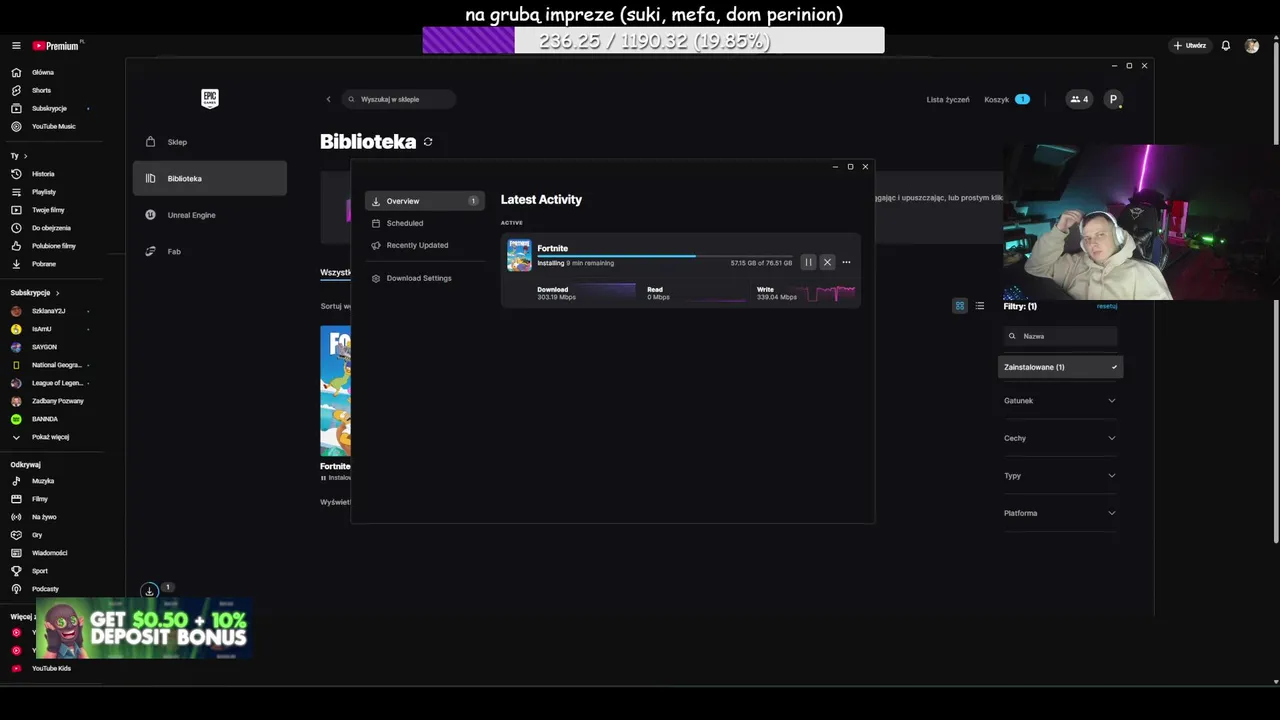1280x720 pixels.
Task: Open YouTube Kids link
Action: tap(50, 668)
